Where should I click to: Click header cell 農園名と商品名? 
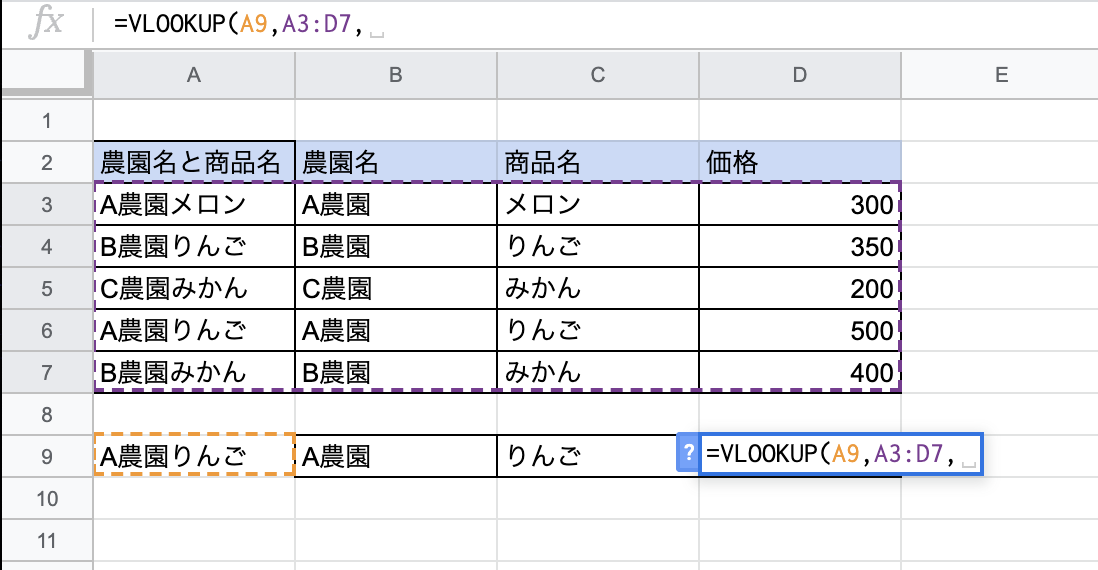(194, 162)
